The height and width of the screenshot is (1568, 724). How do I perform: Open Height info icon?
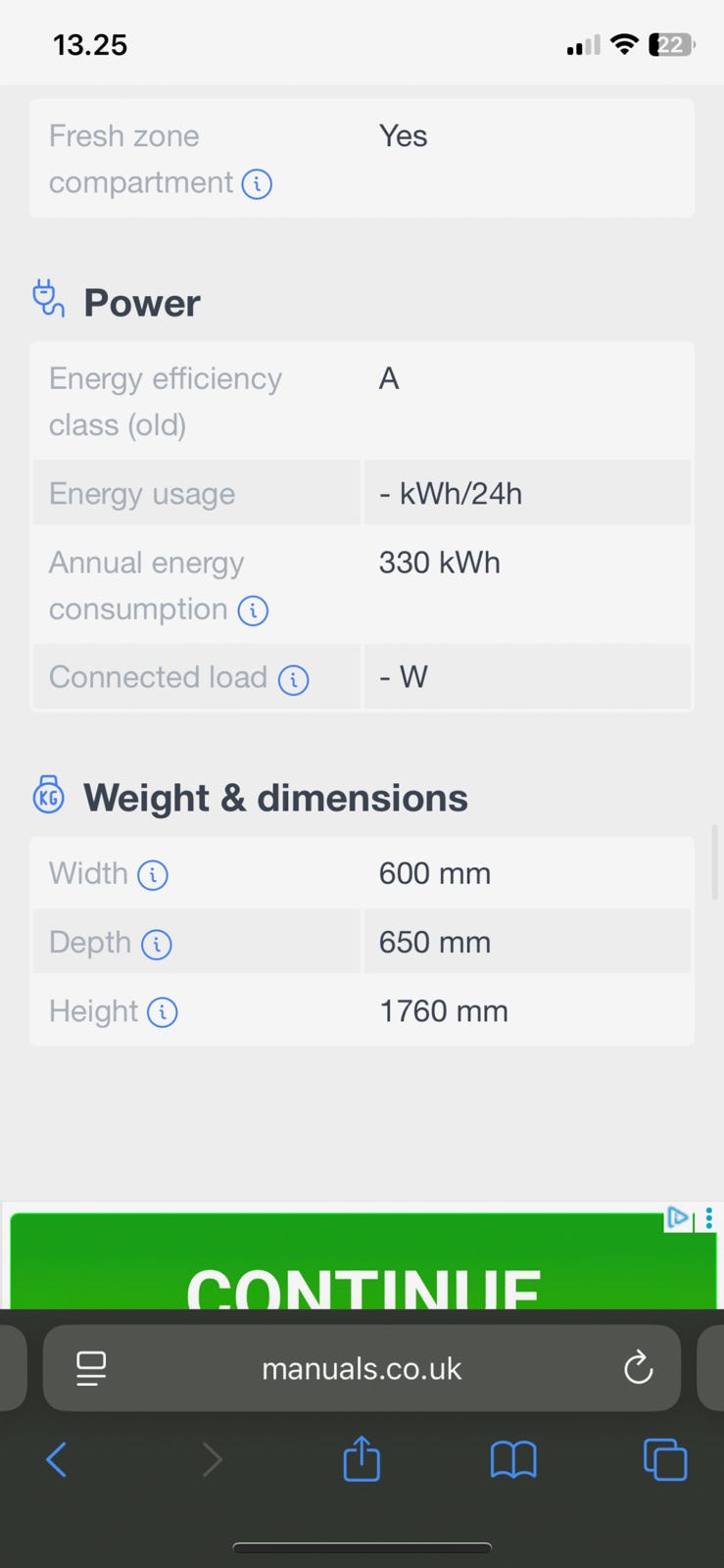pyautogui.click(x=163, y=1012)
